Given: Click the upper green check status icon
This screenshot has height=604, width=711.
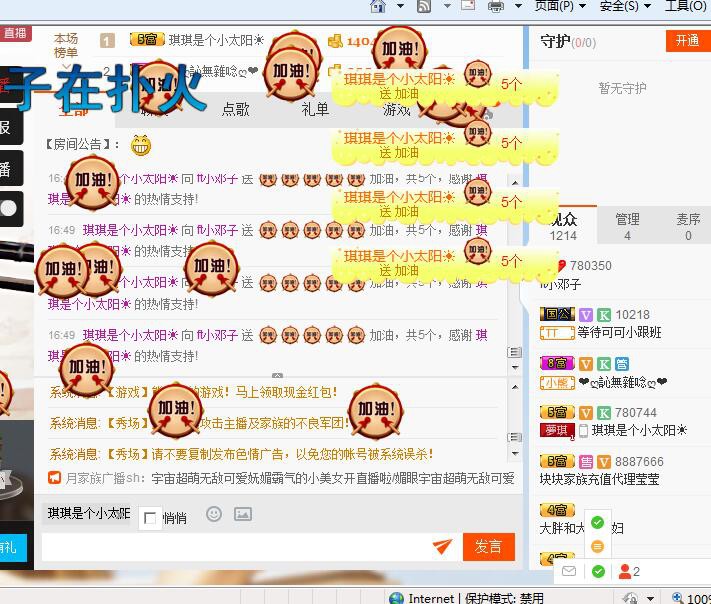Looking at the screenshot, I should pyautogui.click(x=598, y=522).
